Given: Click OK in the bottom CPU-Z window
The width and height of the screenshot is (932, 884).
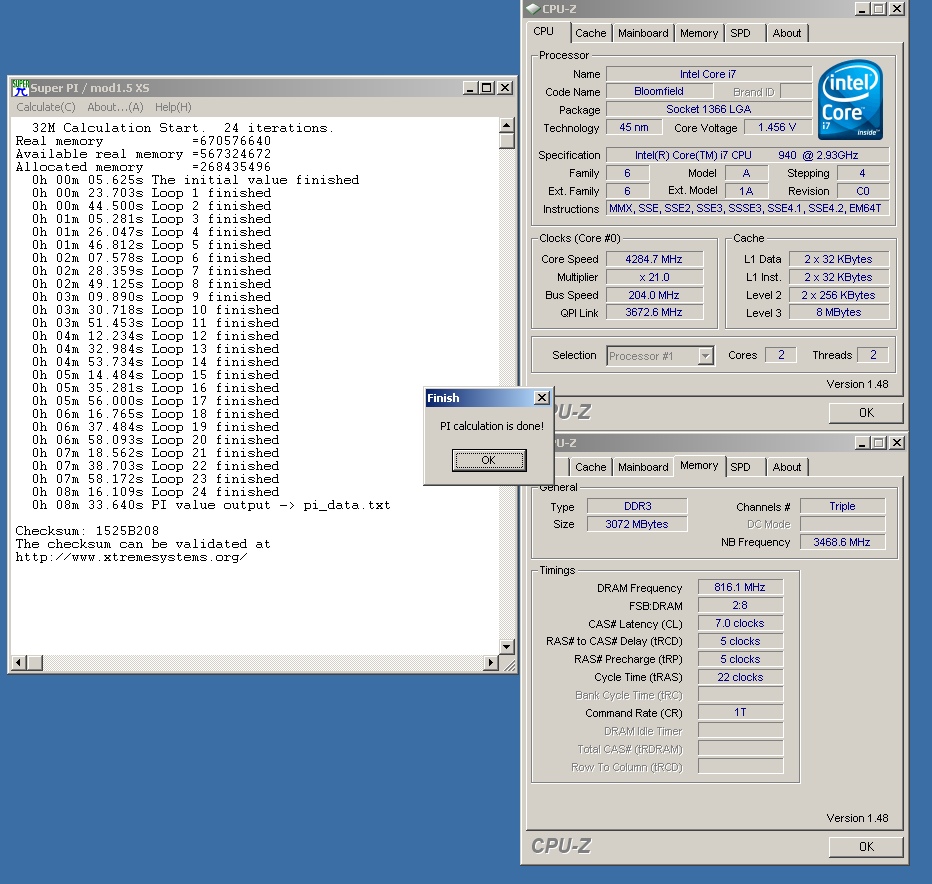Looking at the screenshot, I should point(866,847).
